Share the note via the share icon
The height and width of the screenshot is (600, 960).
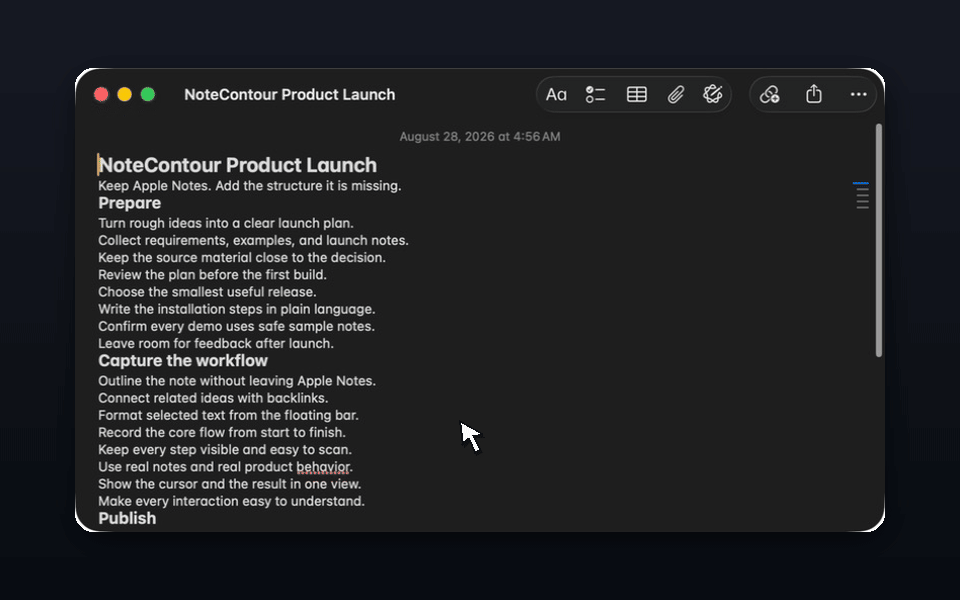[814, 94]
